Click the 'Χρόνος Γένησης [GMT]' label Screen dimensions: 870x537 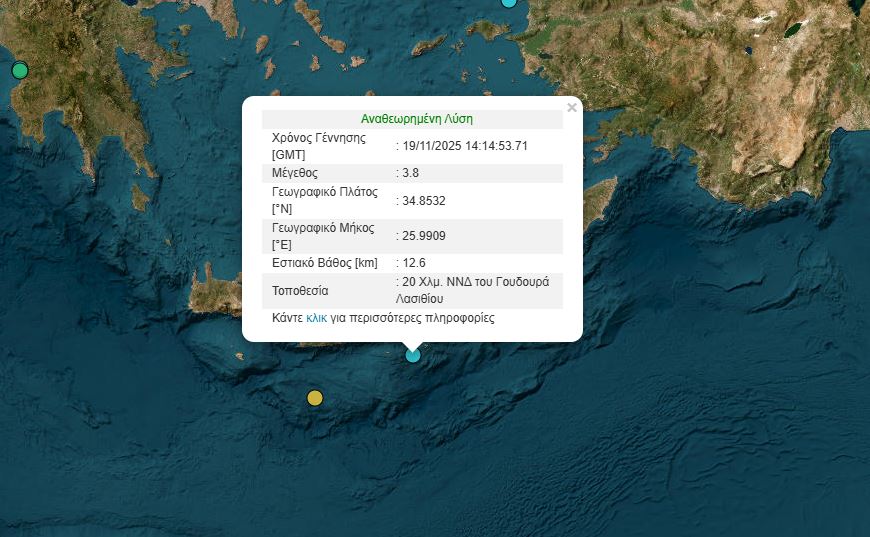(319, 146)
